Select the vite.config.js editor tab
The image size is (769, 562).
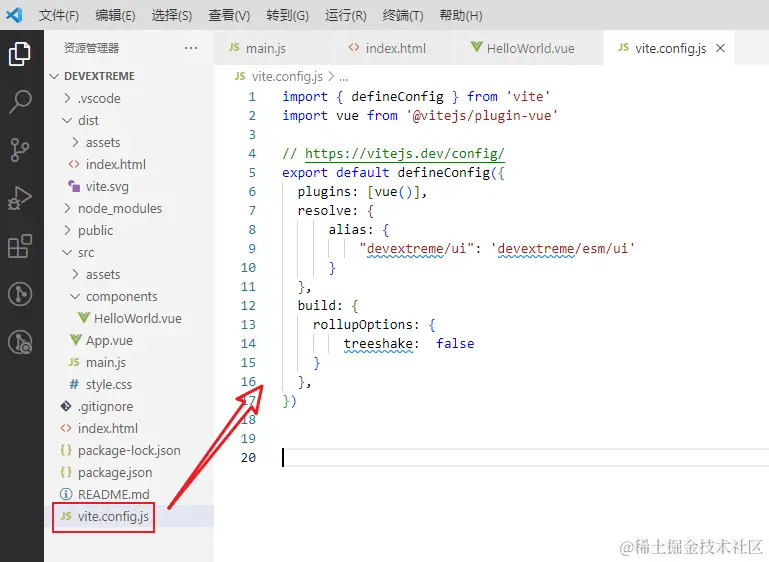[670, 48]
